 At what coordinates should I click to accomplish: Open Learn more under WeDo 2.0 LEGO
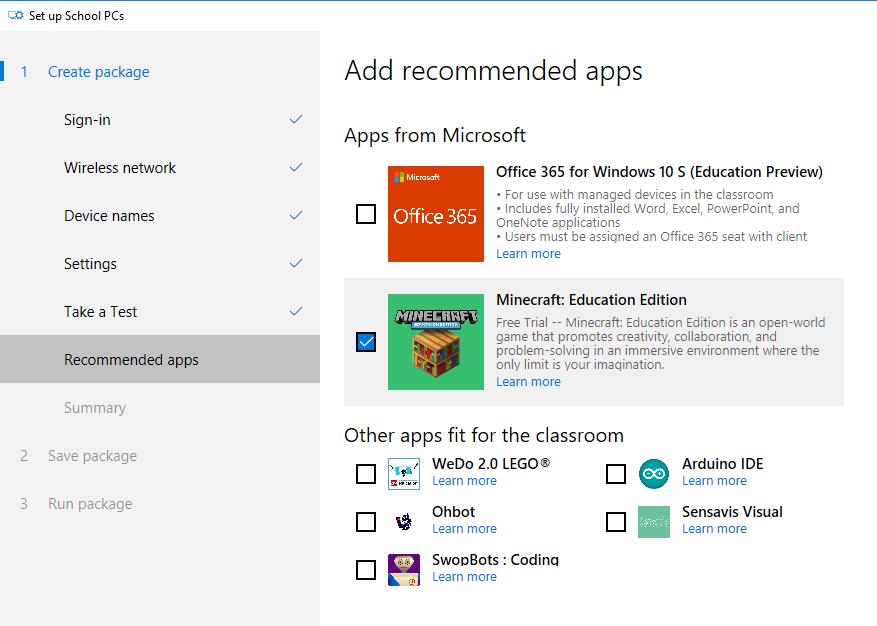(464, 481)
